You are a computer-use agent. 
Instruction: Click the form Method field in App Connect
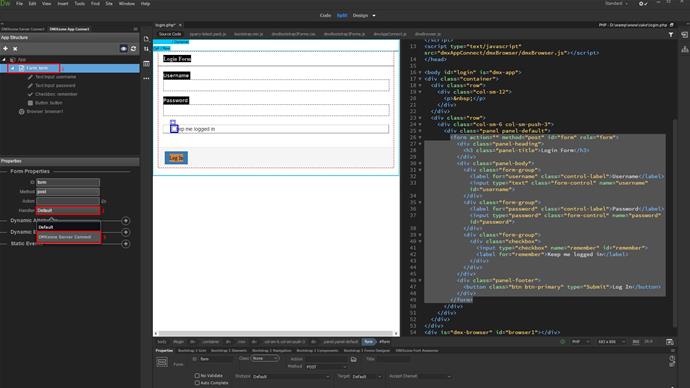pyautogui.click(x=68, y=191)
